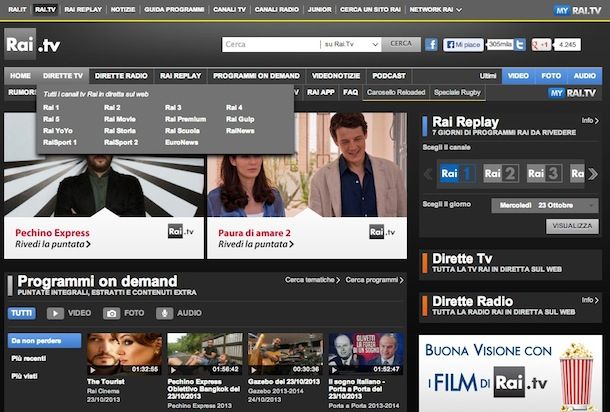Open NOTIZIE in top bar

[x=123, y=10]
